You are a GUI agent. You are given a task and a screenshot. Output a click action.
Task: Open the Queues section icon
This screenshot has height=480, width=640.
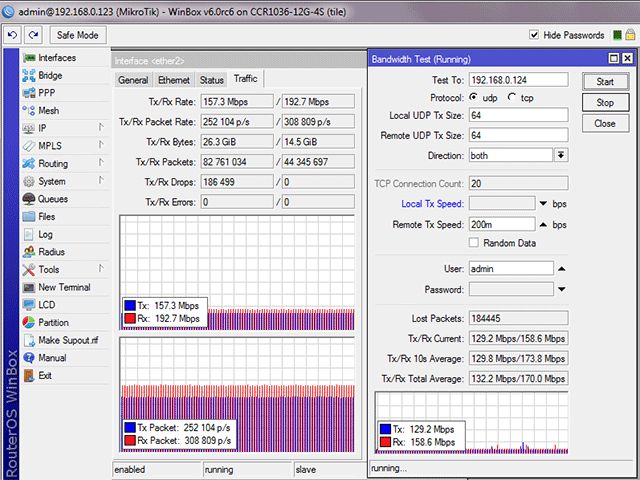coord(28,199)
